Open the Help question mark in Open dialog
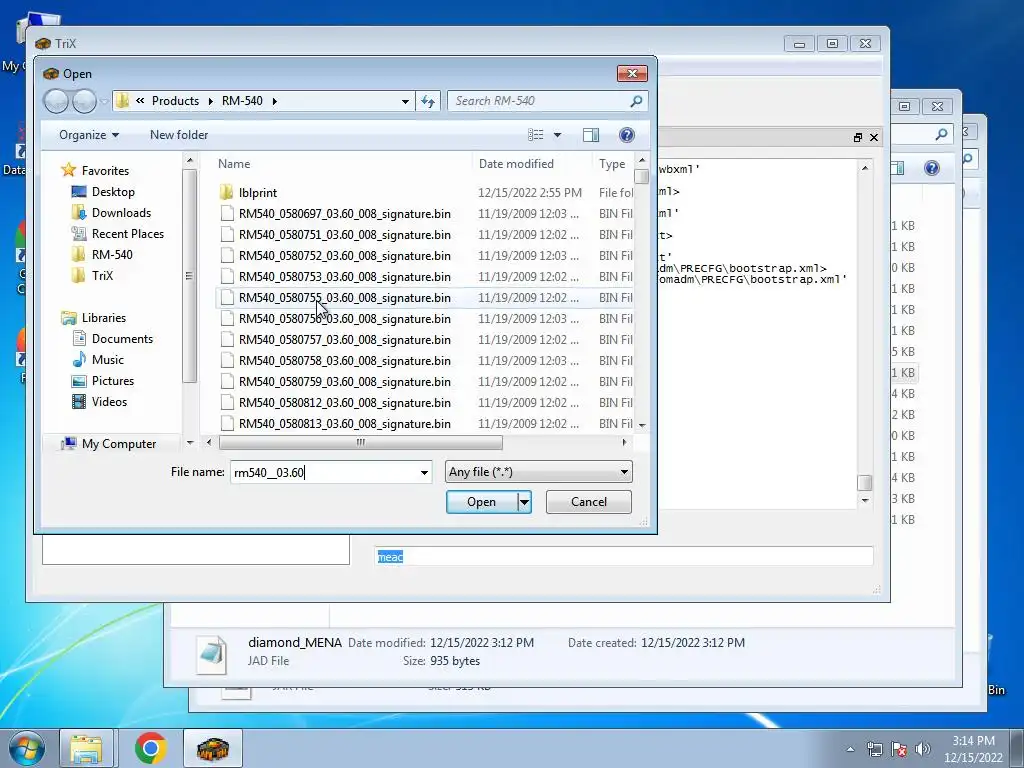Image resolution: width=1024 pixels, height=768 pixels. [626, 135]
